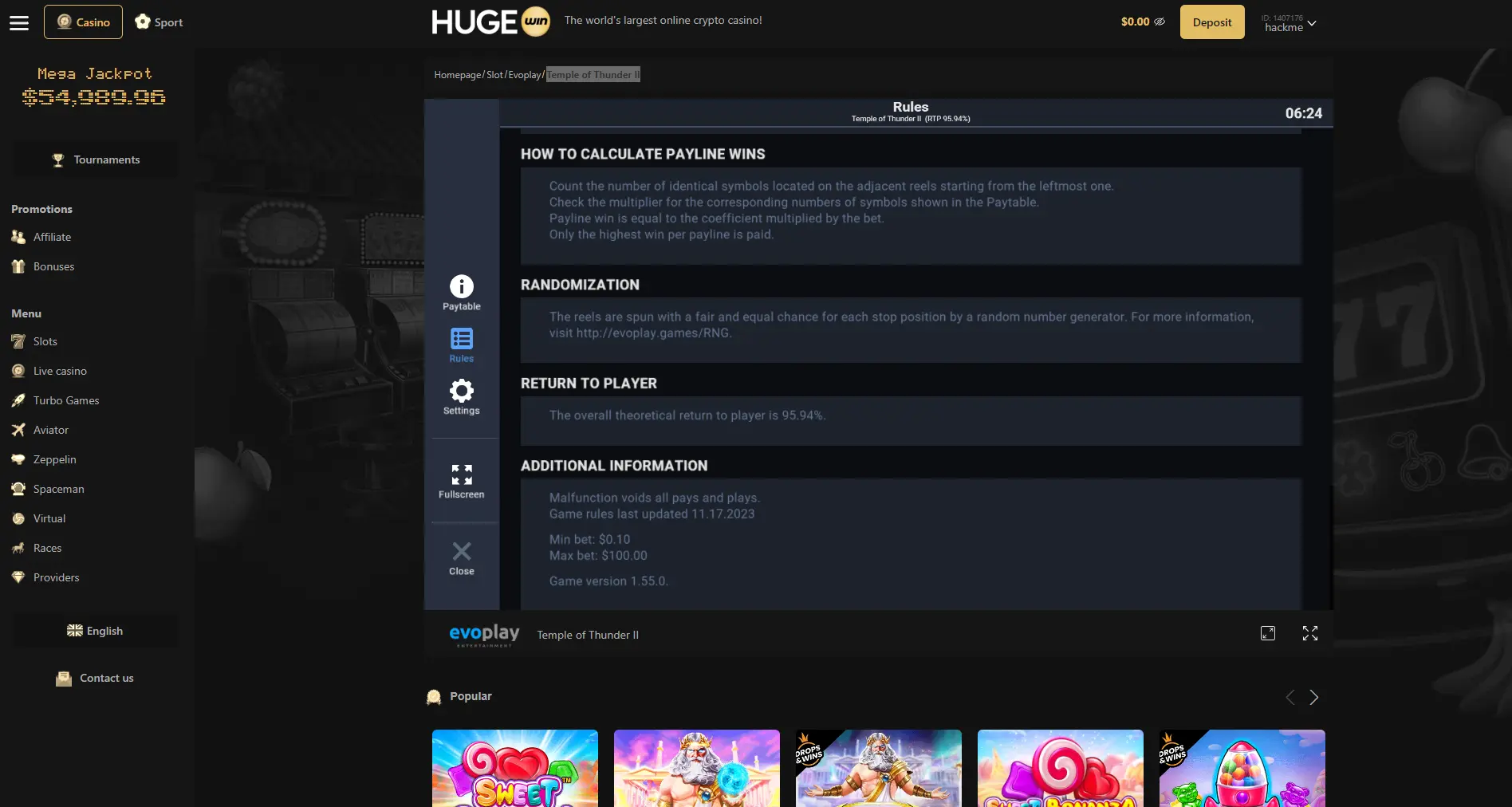This screenshot has width=1512, height=807.
Task: Expand the hackme account dropdown
Action: click(x=1289, y=23)
